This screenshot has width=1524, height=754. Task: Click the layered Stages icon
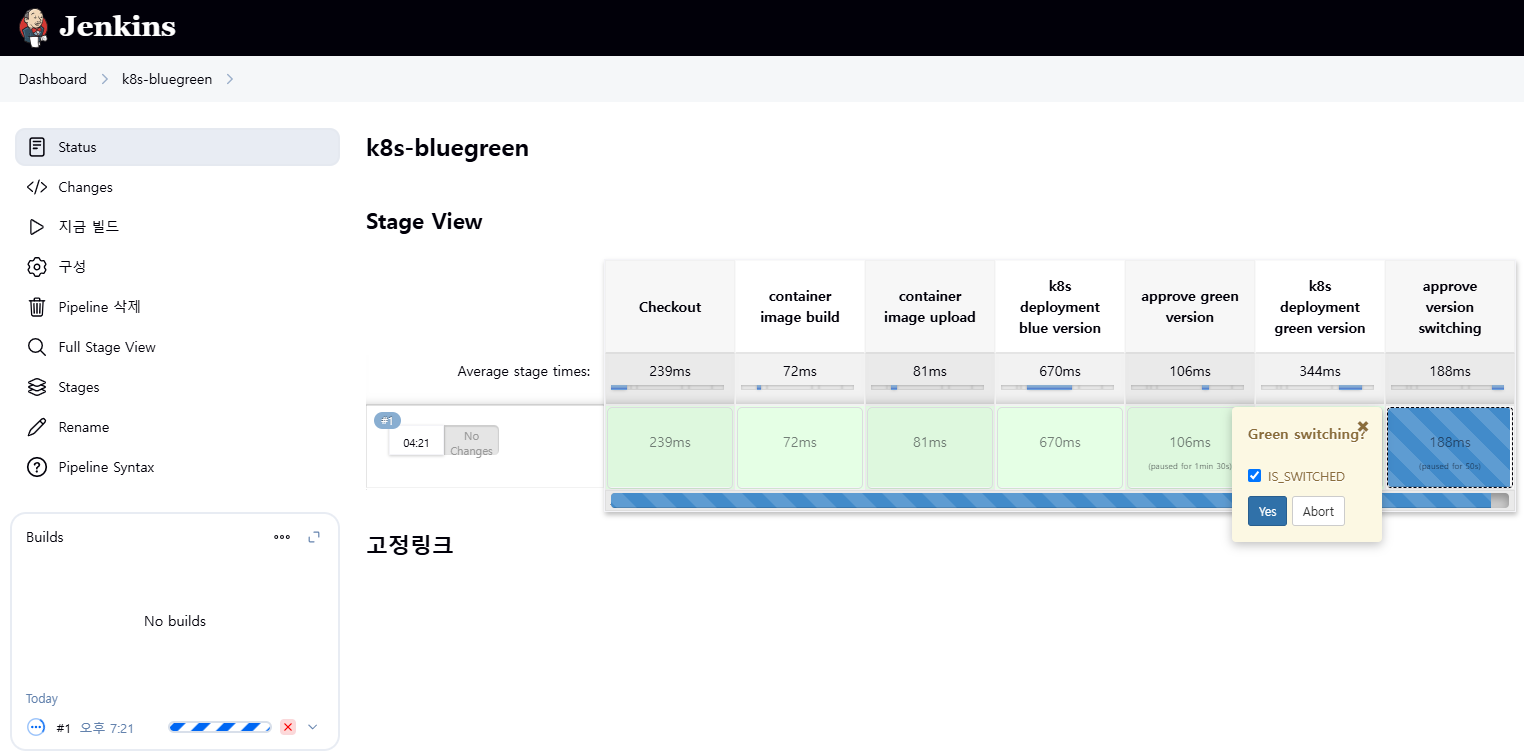tap(37, 387)
